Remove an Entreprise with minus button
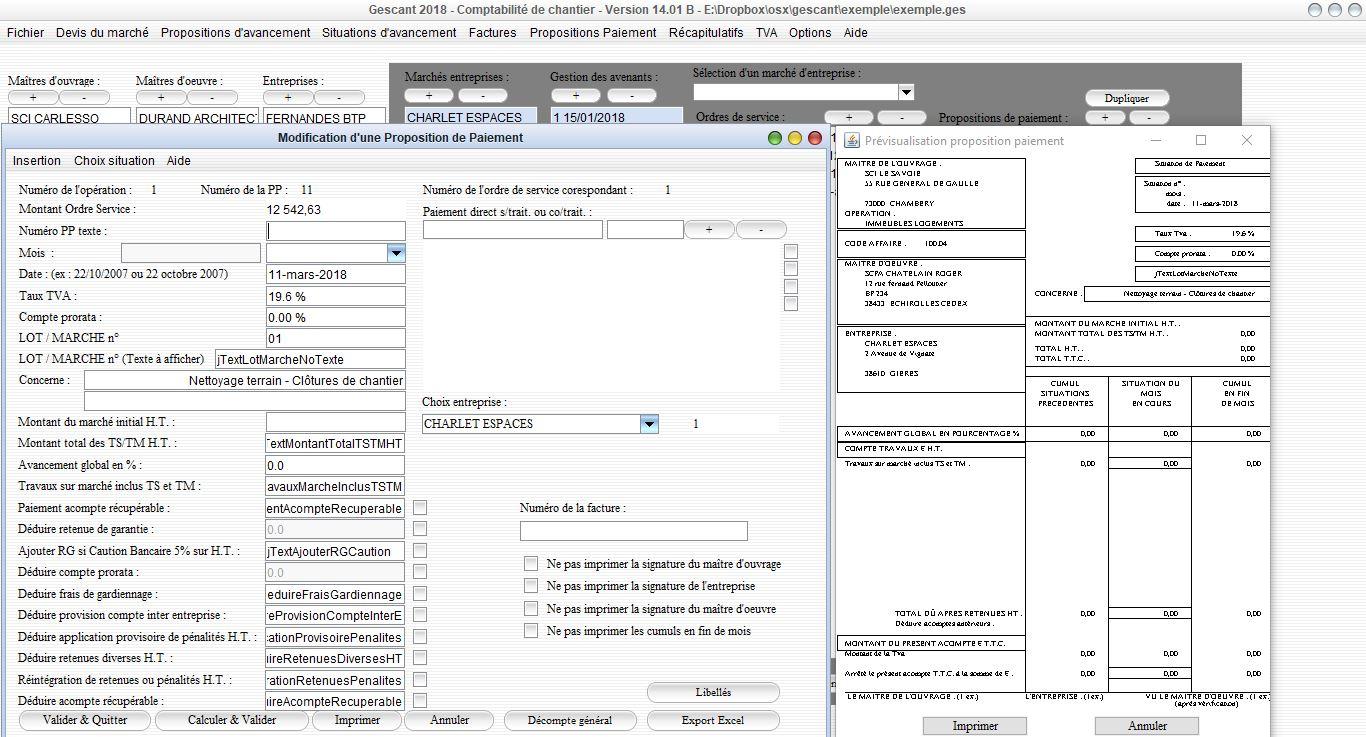 click(x=339, y=98)
